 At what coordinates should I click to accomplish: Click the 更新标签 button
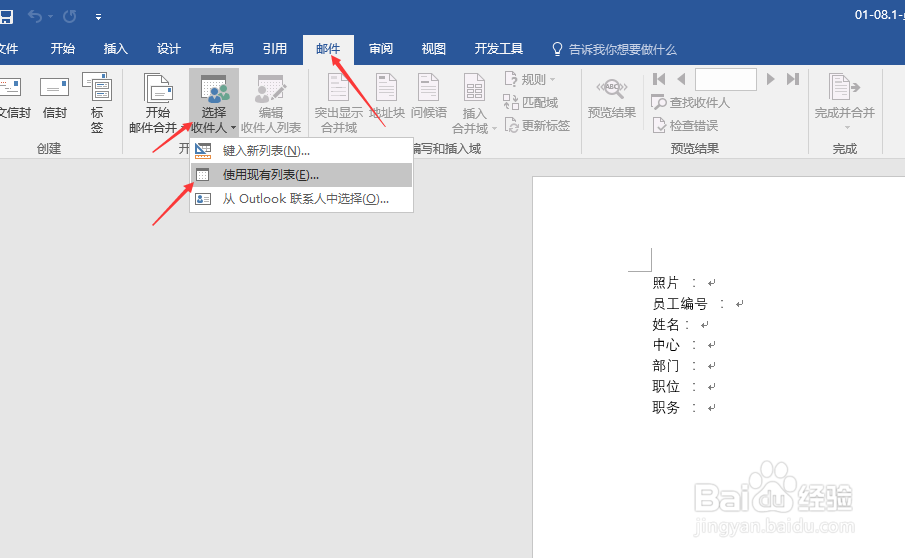537,125
